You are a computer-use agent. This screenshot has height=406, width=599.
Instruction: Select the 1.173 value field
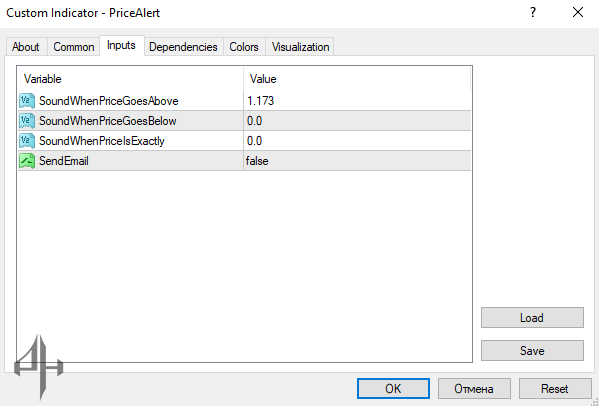[x=357, y=101]
